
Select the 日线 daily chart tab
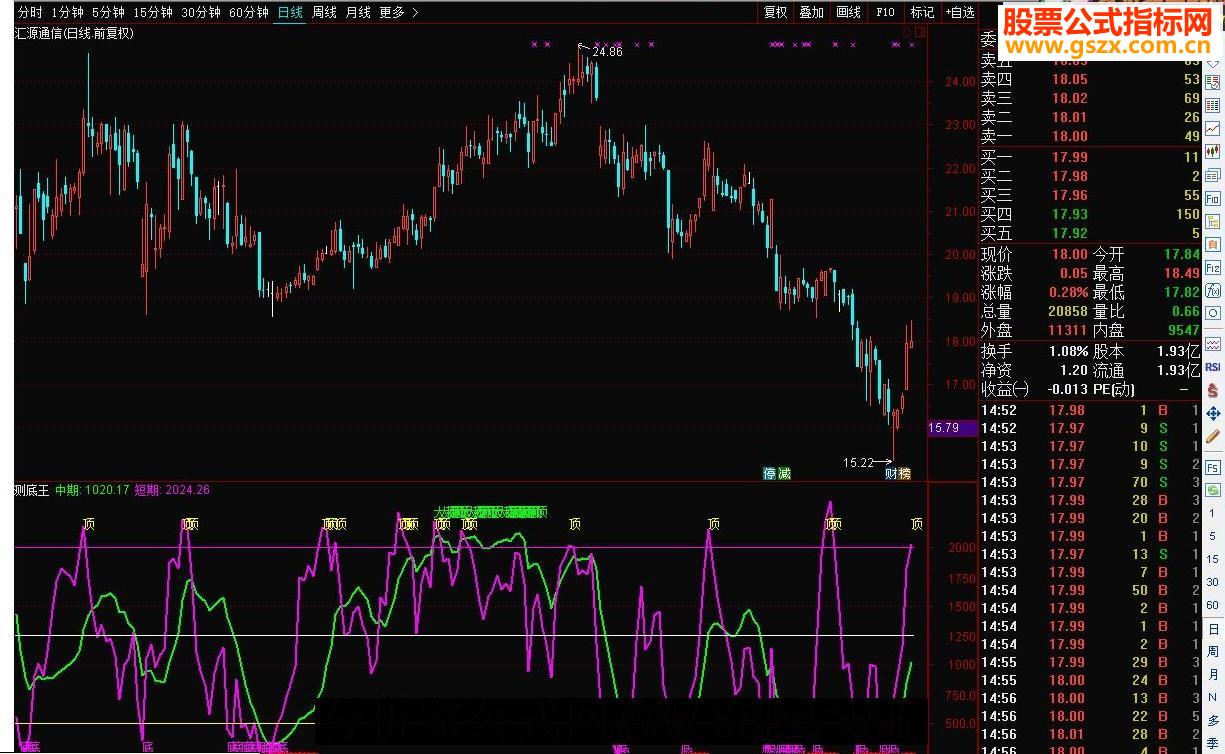pos(290,12)
